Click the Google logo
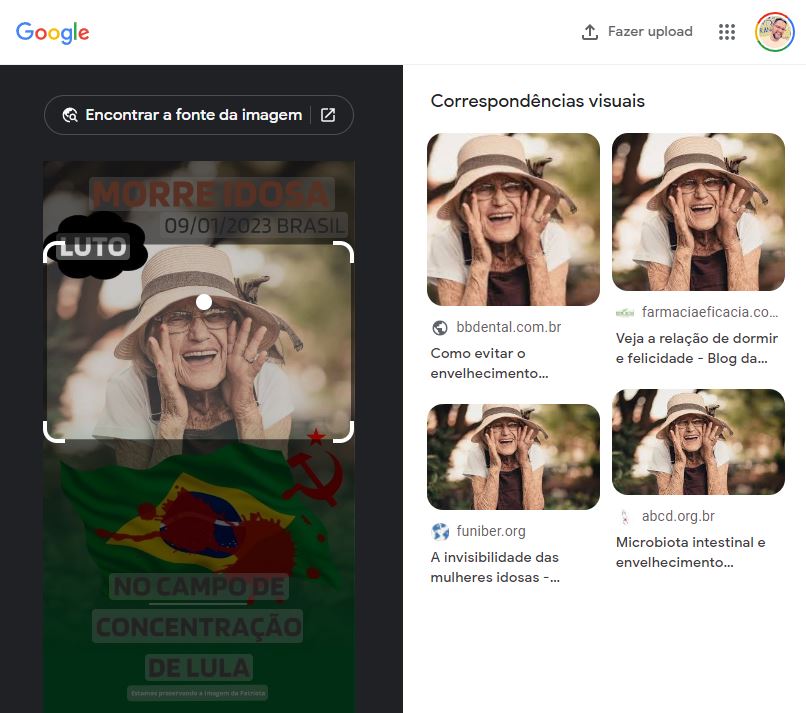The height and width of the screenshot is (713, 806). [x=52, y=32]
